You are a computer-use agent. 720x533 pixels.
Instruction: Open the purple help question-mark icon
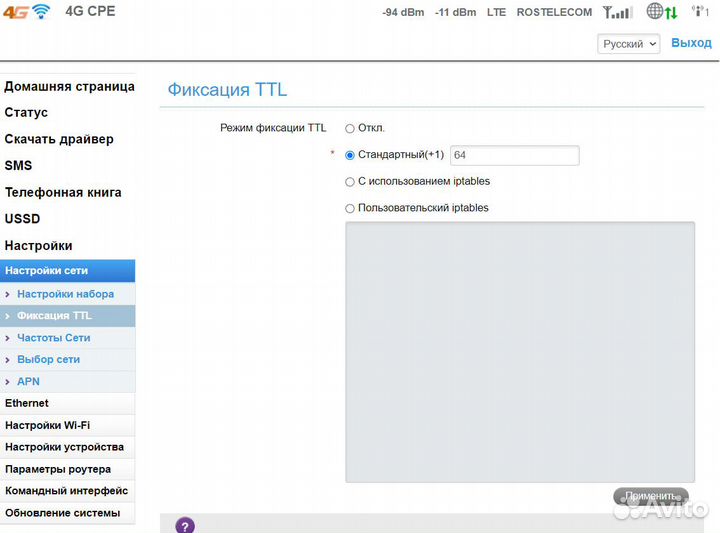click(x=185, y=526)
